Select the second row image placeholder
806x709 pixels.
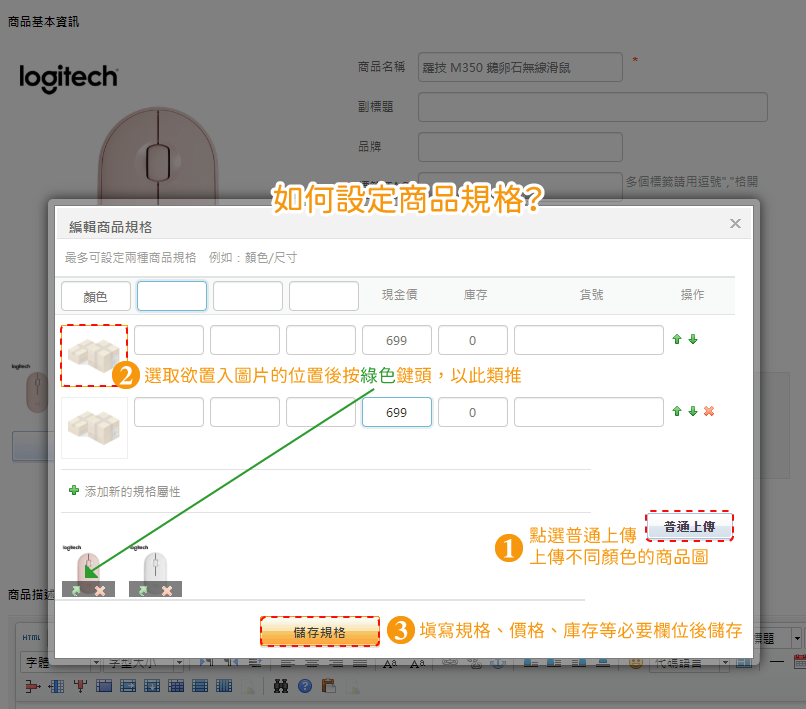(94, 428)
